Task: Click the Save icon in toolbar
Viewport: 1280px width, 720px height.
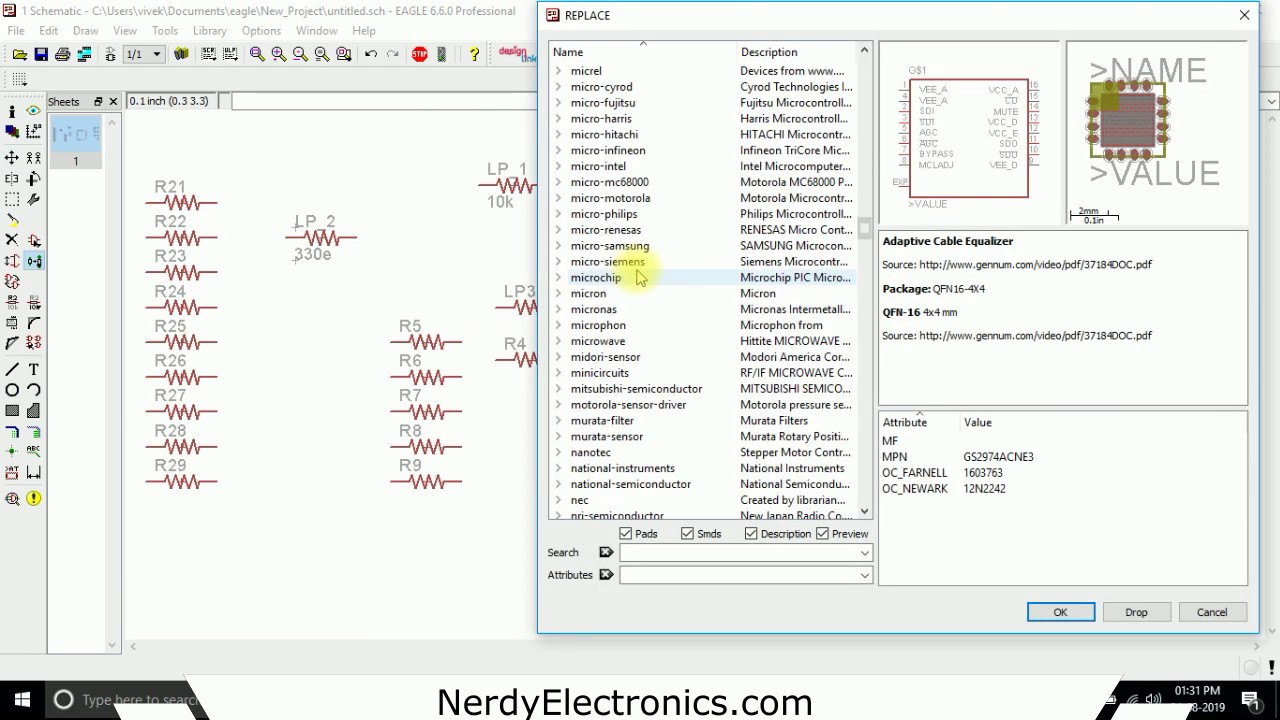Action: point(41,54)
